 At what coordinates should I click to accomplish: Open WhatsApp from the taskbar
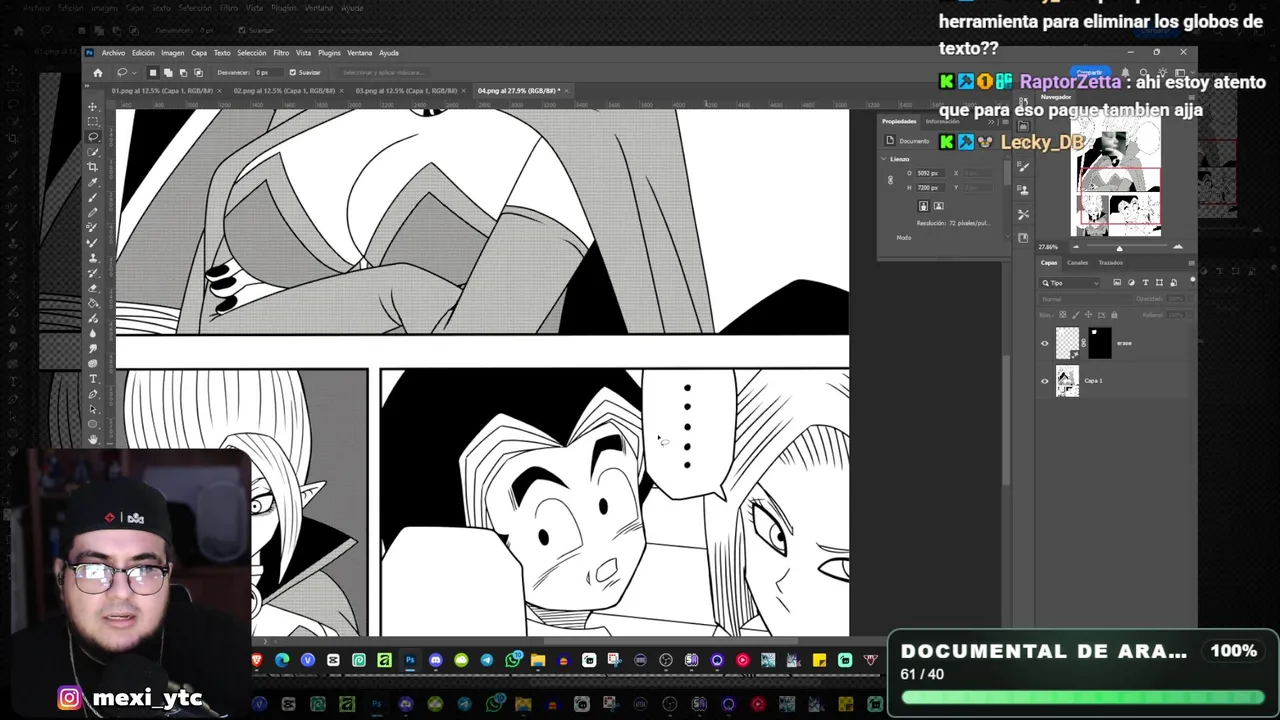coord(513,660)
